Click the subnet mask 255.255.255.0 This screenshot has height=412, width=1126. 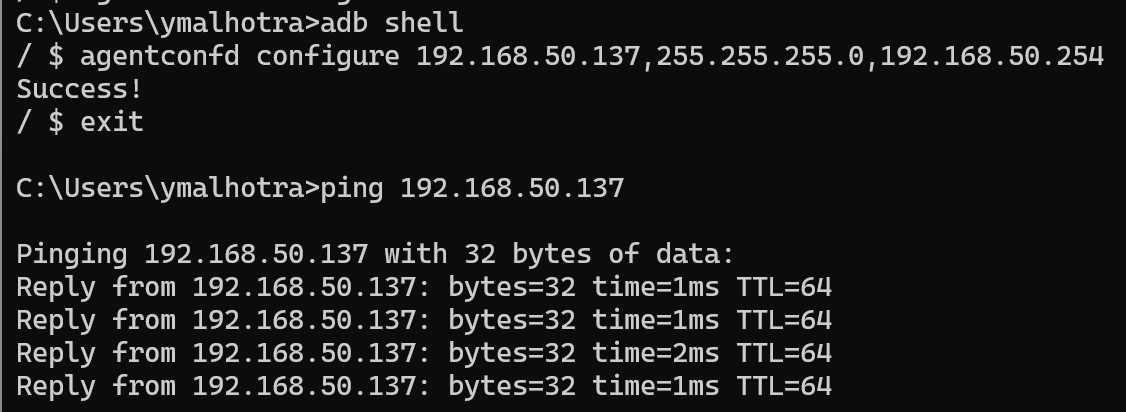click(759, 55)
